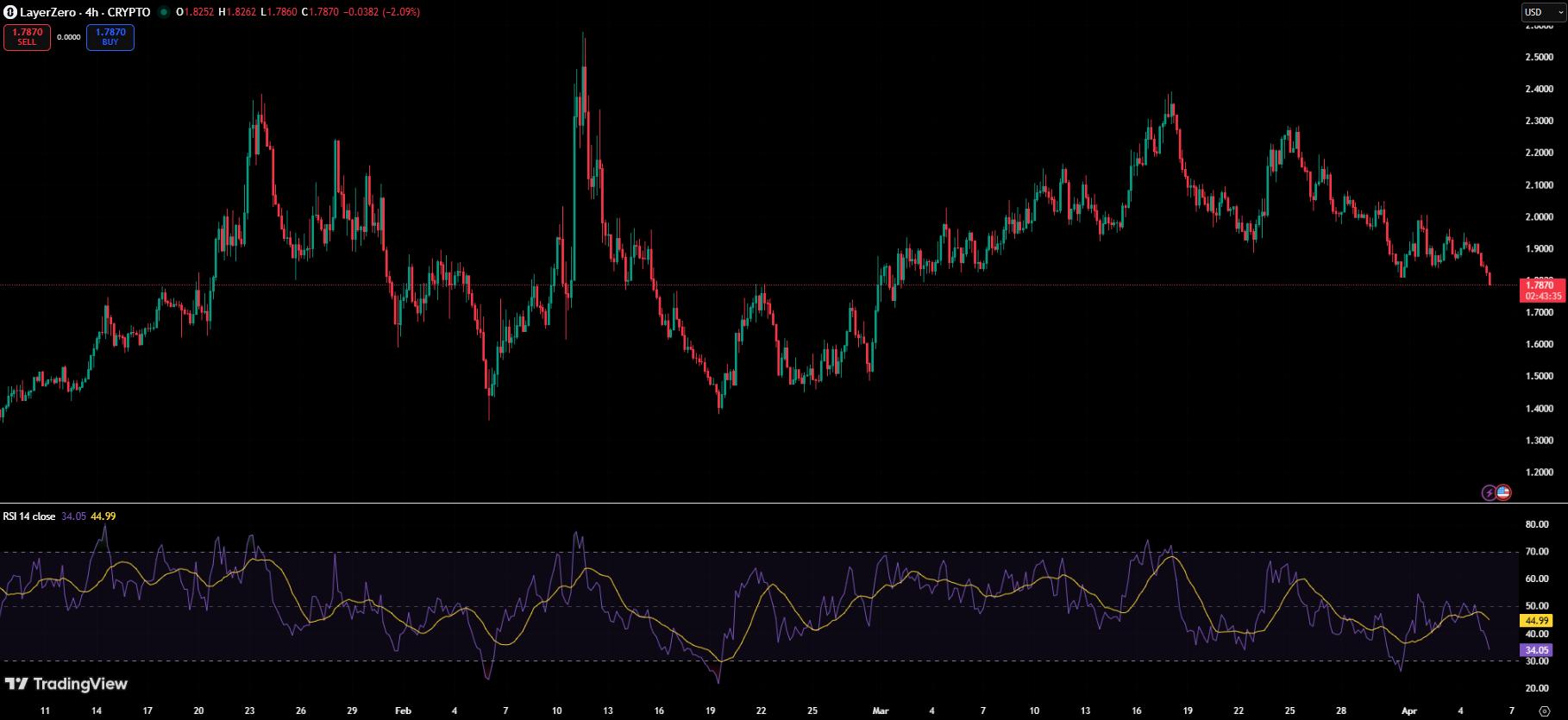Click the LayerZero symbol logo icon
The width and height of the screenshot is (1568, 720).
click(10, 12)
